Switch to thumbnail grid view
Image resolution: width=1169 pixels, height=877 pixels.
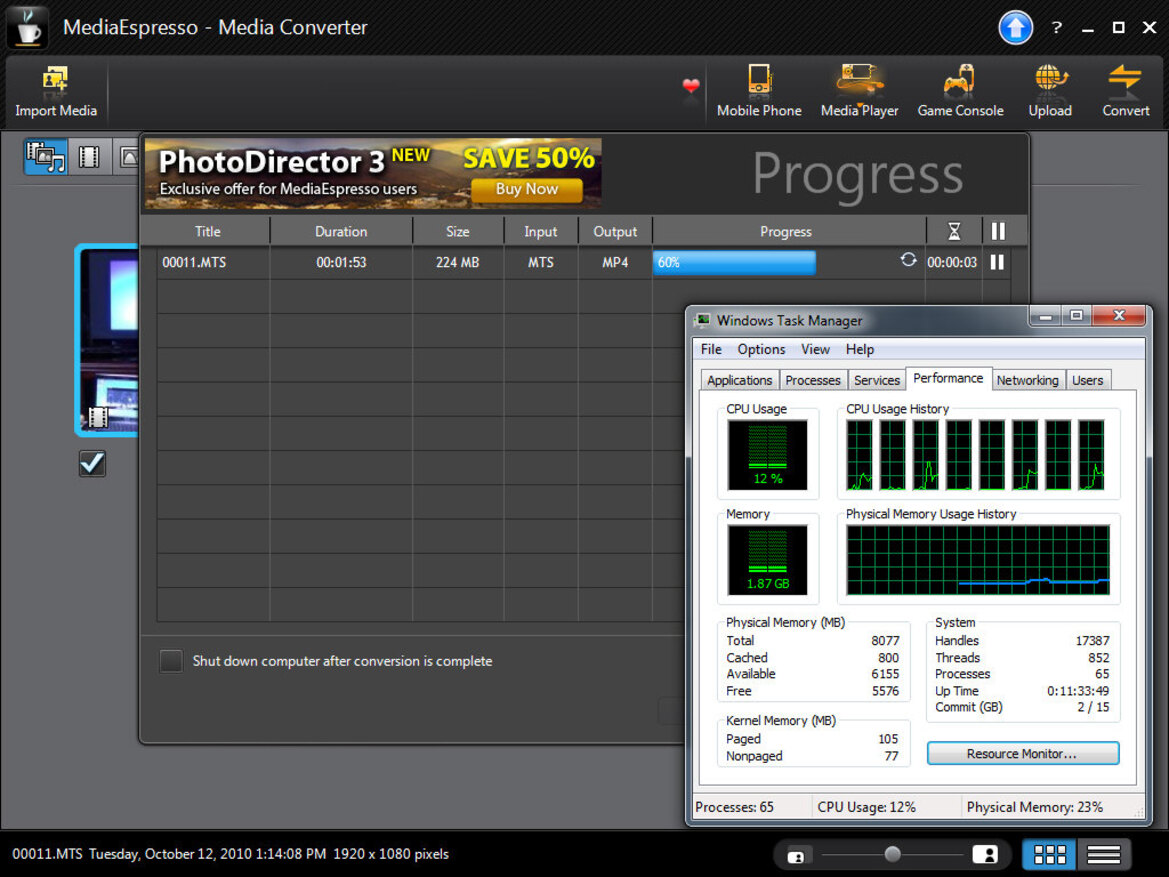pyautogui.click(x=1049, y=854)
